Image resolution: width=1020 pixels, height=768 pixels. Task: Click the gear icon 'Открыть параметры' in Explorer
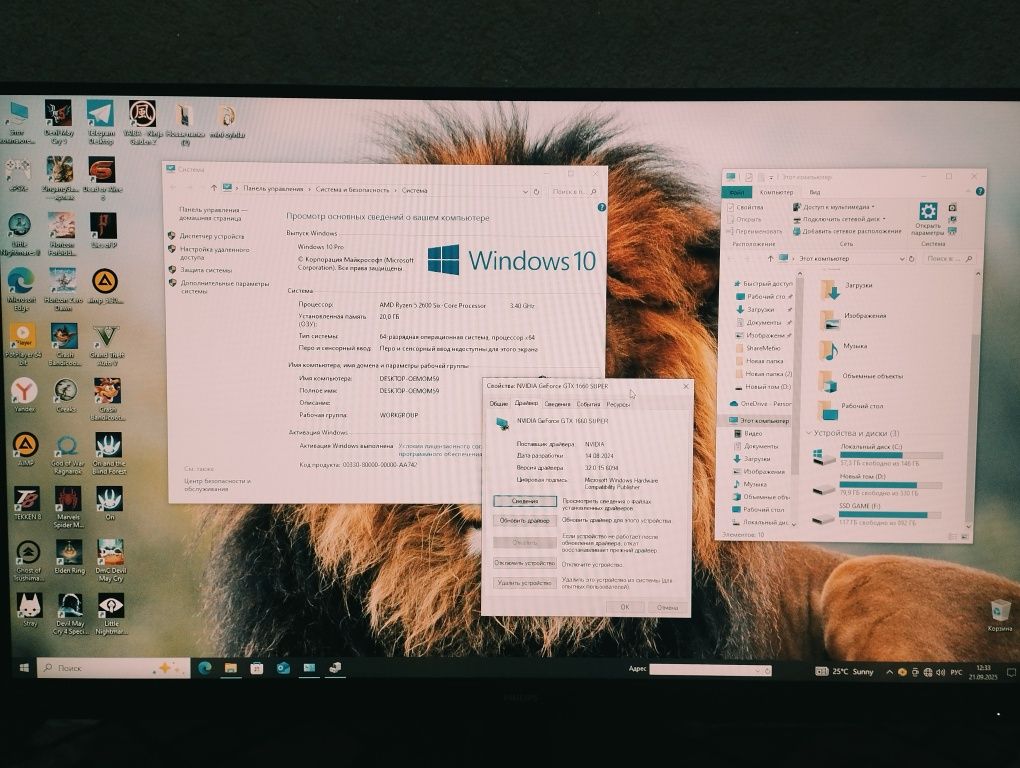click(x=928, y=219)
